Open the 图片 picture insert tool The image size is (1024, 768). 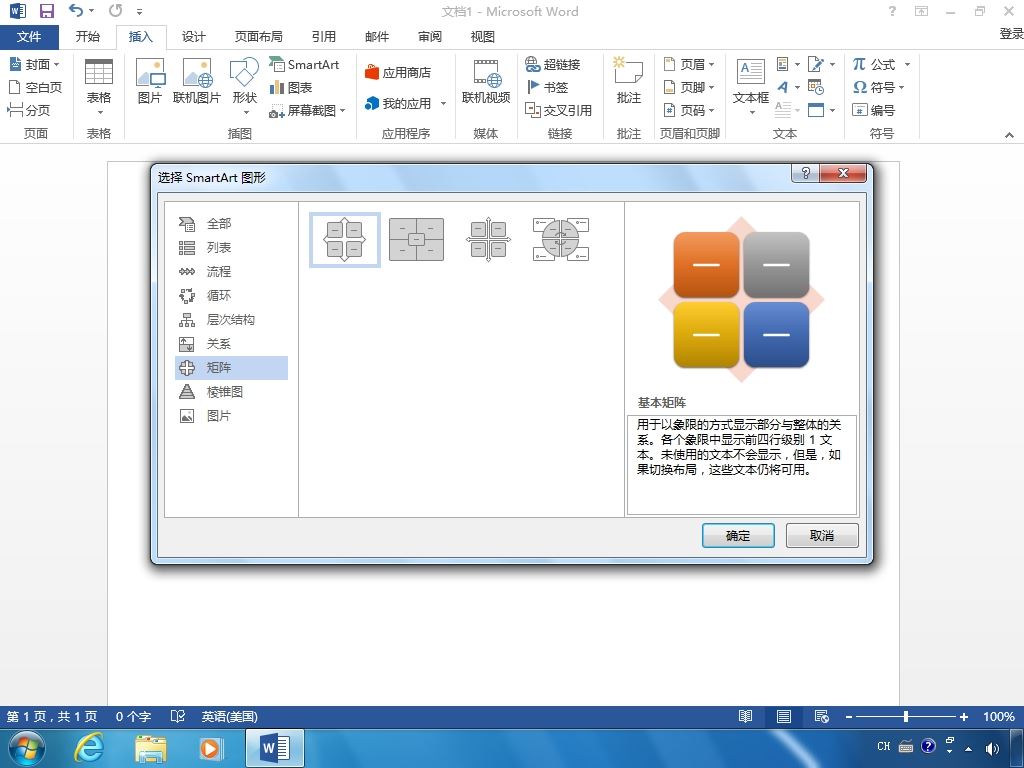[150, 80]
